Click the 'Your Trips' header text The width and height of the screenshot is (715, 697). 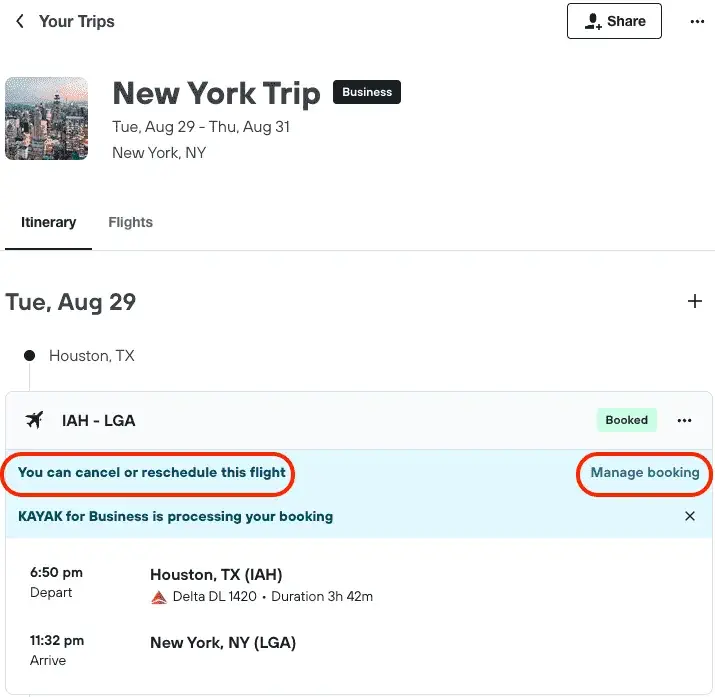click(x=77, y=21)
